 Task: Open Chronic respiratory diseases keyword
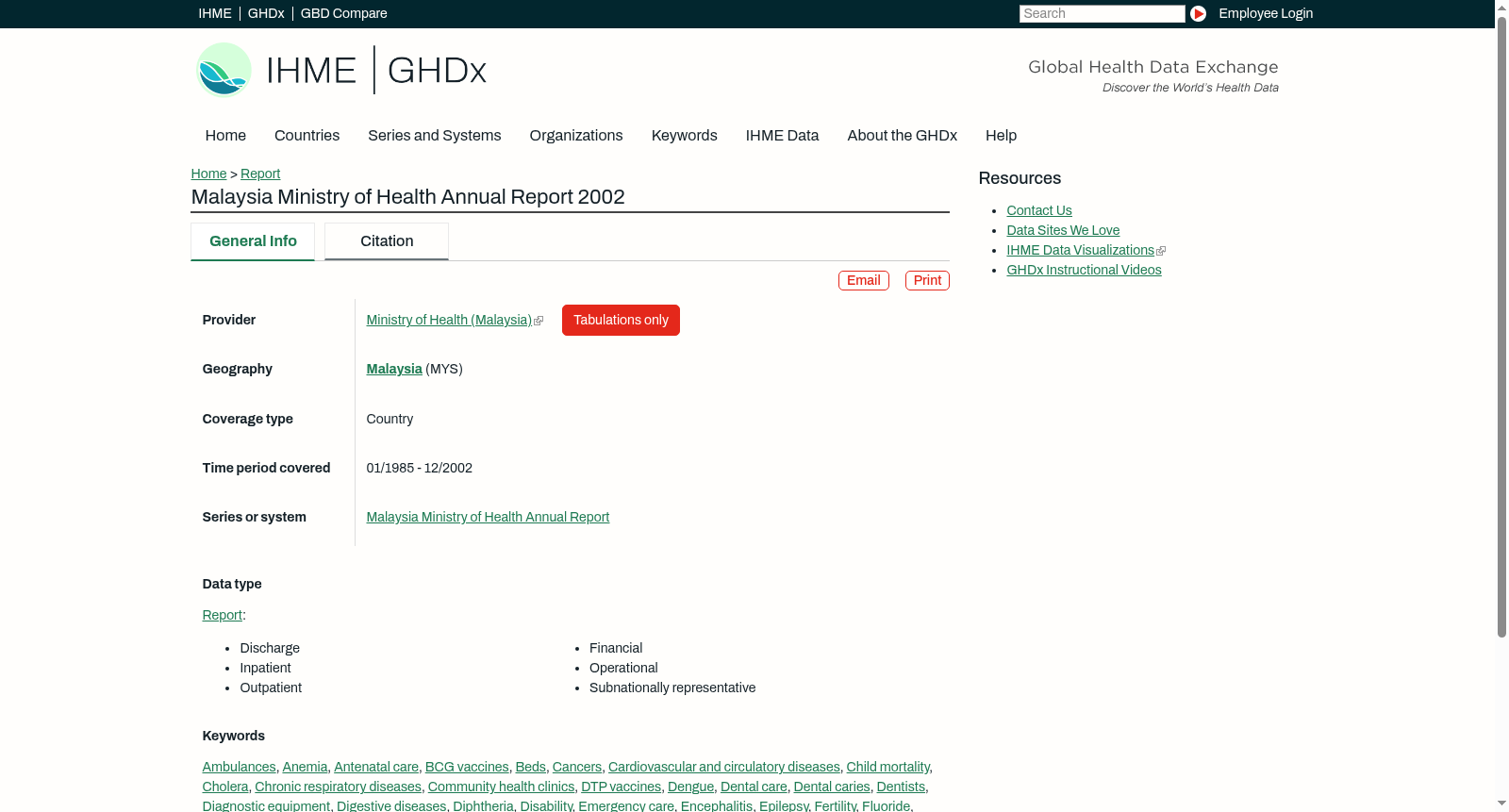tap(338, 787)
